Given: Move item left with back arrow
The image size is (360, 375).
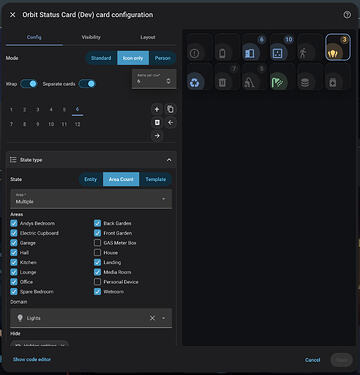Looking at the screenshot, I should (x=170, y=123).
